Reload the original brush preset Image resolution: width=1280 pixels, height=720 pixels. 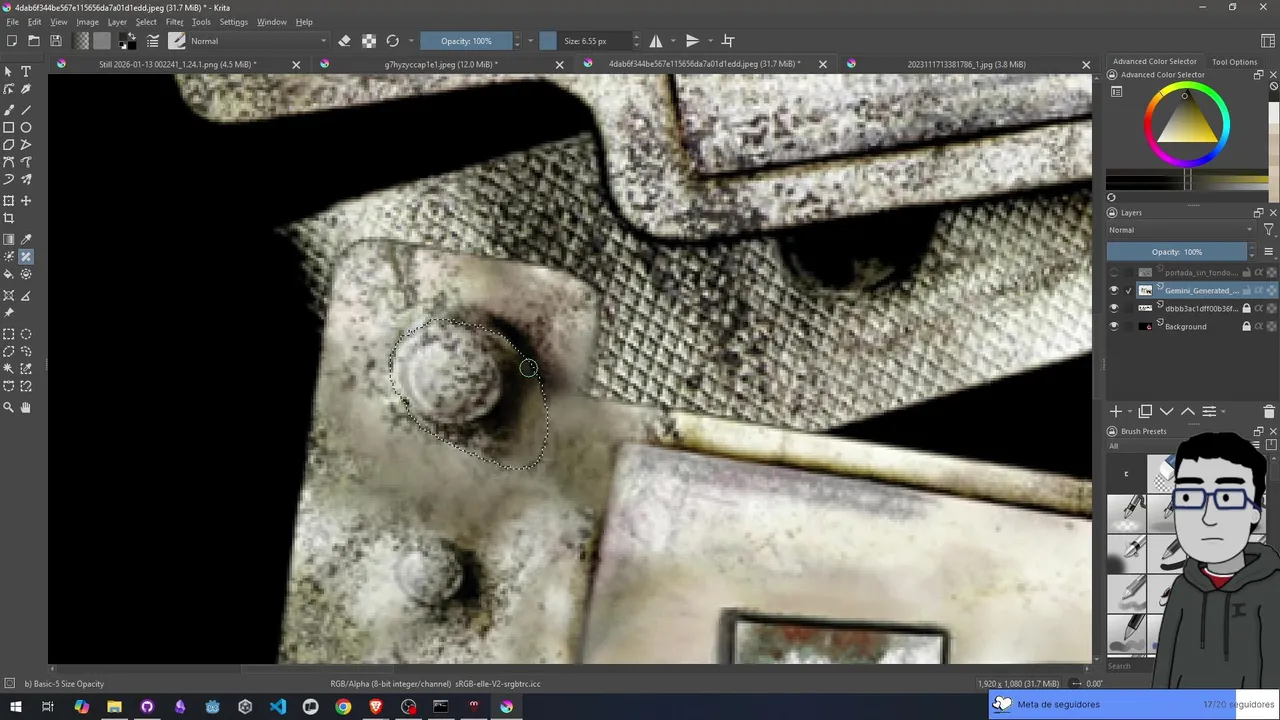click(x=393, y=41)
